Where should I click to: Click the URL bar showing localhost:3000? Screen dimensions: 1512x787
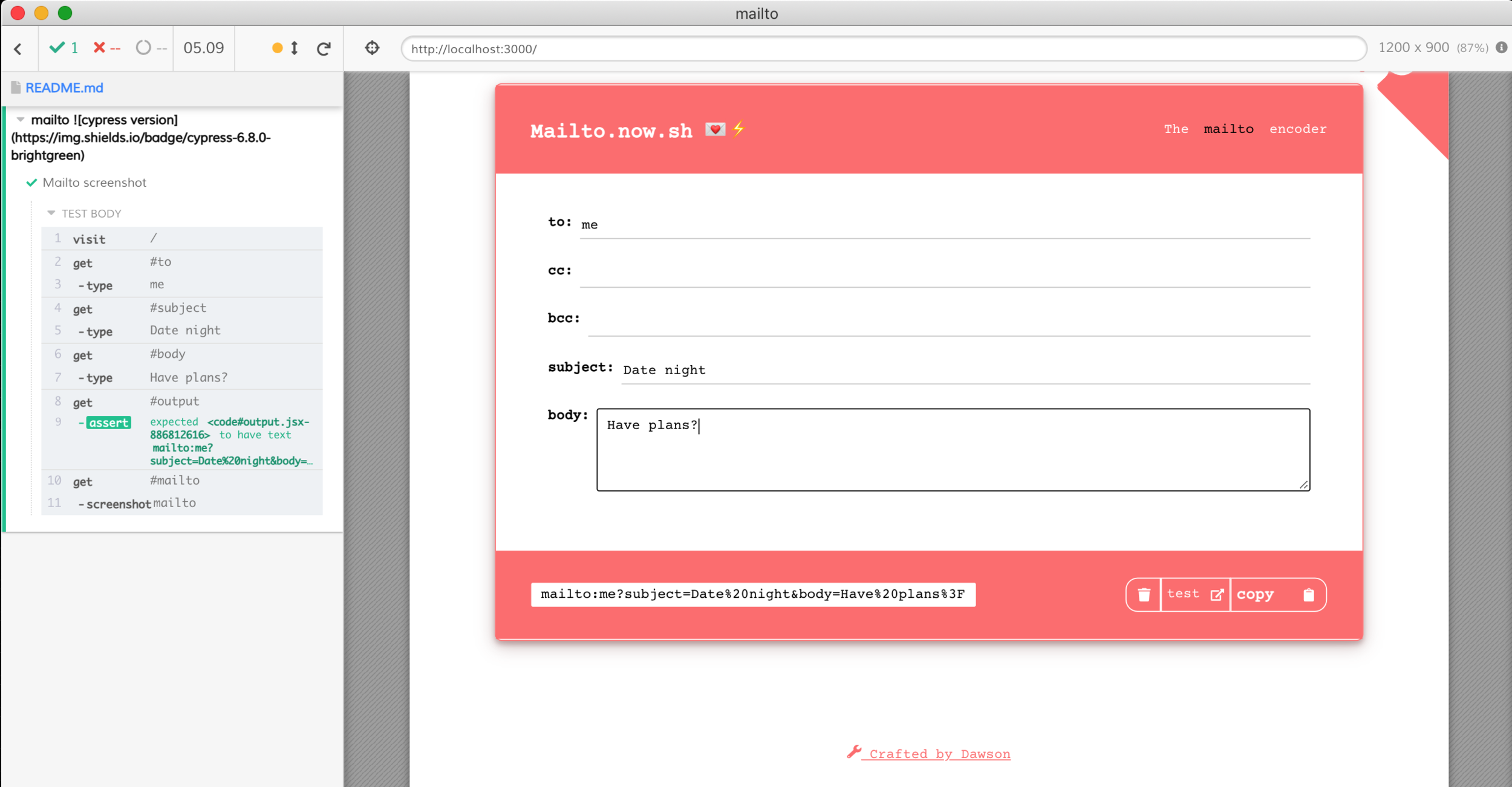883,49
